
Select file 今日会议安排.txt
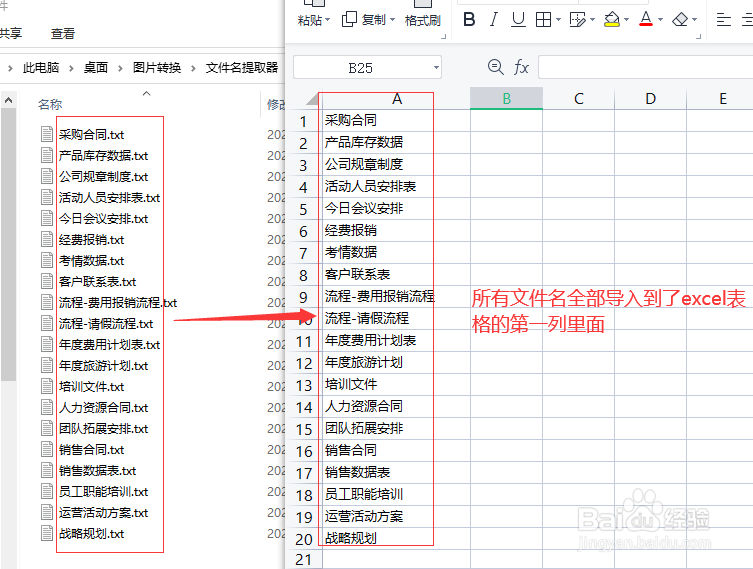coord(103,219)
